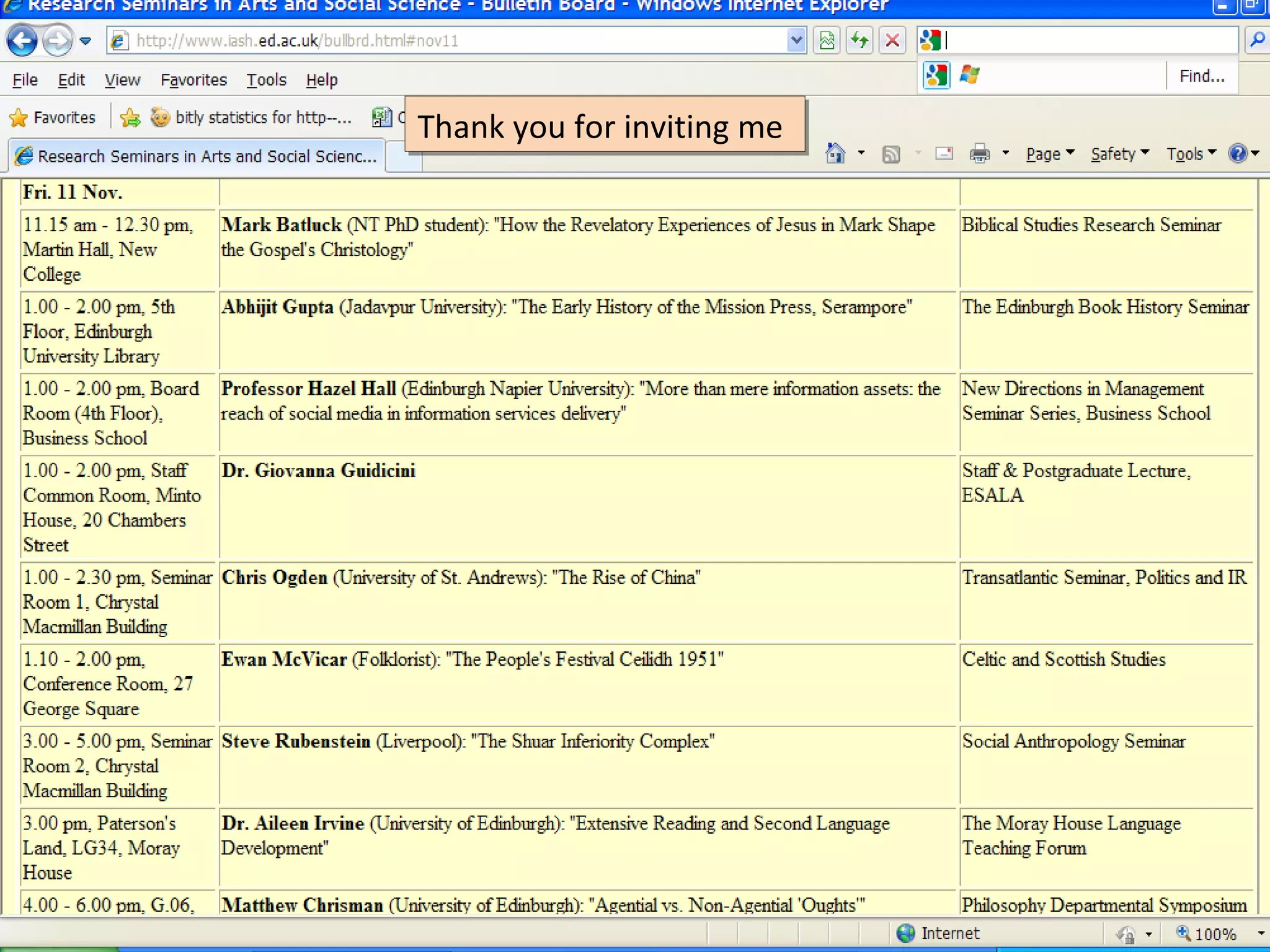Screen dimensions: 1270x952
Task: Click the Forward navigation arrow
Action: click(x=57, y=41)
